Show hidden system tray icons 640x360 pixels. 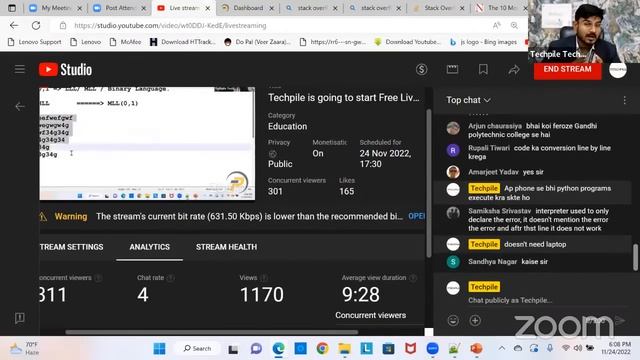[502, 348]
